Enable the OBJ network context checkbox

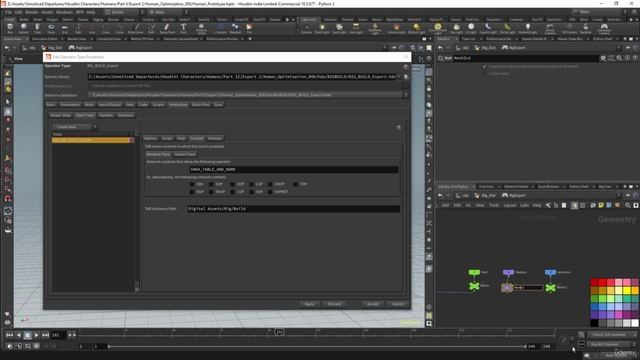[192, 184]
